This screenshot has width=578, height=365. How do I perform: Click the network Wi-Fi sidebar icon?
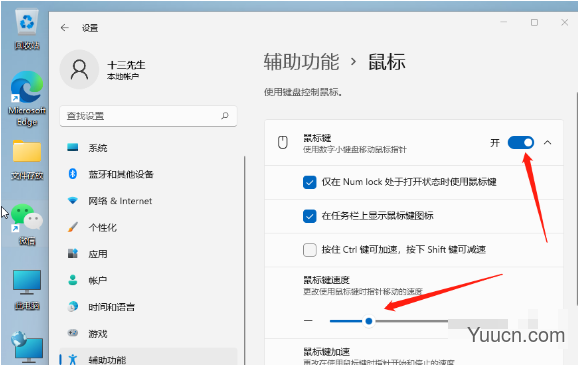73,201
